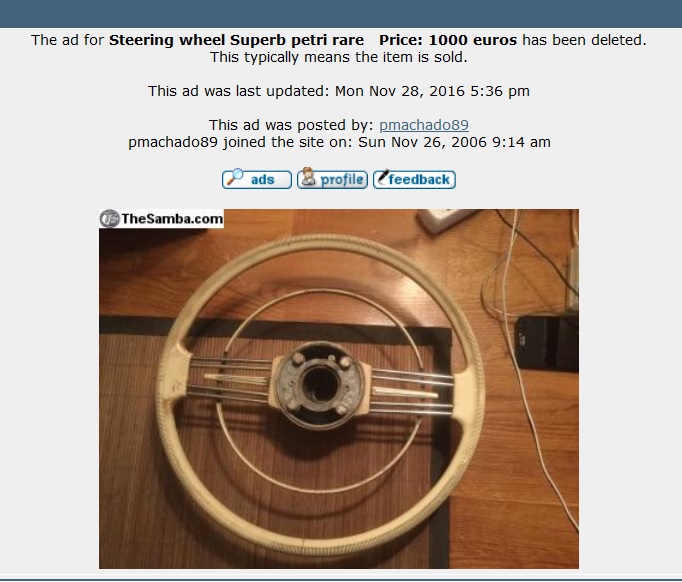Click the TheSamba.com watermark text
Image resolution: width=682 pixels, height=582 pixels.
coord(172,218)
